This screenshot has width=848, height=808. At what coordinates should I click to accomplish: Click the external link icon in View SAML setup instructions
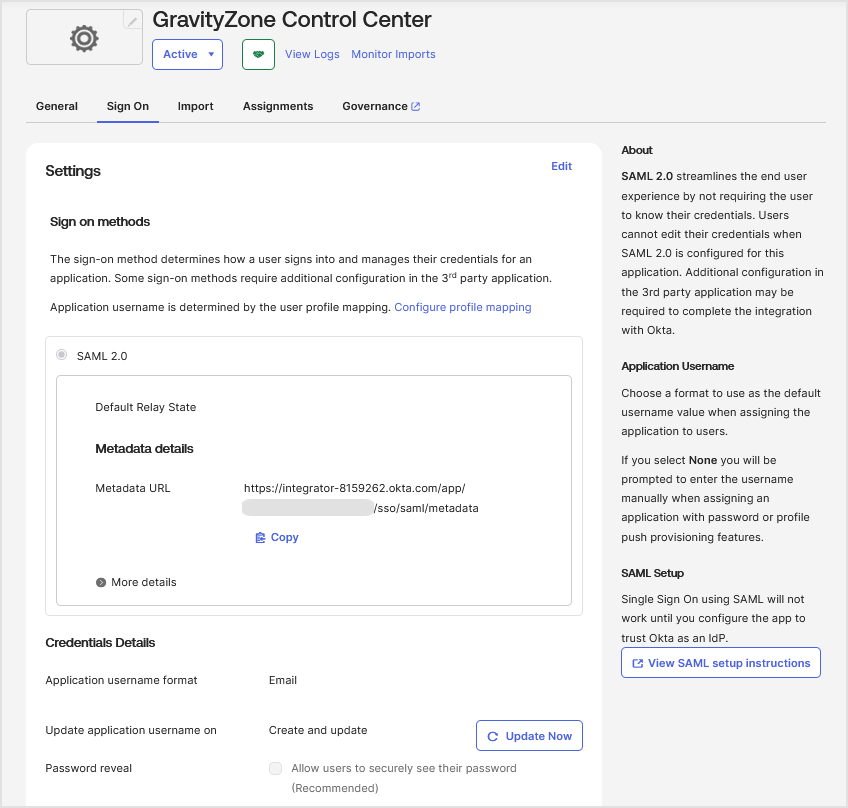click(x=638, y=664)
